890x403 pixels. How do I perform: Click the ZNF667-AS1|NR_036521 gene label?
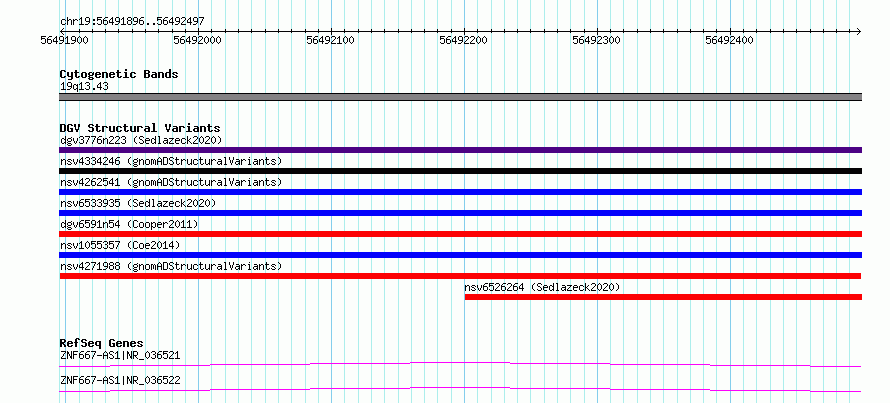120,356
